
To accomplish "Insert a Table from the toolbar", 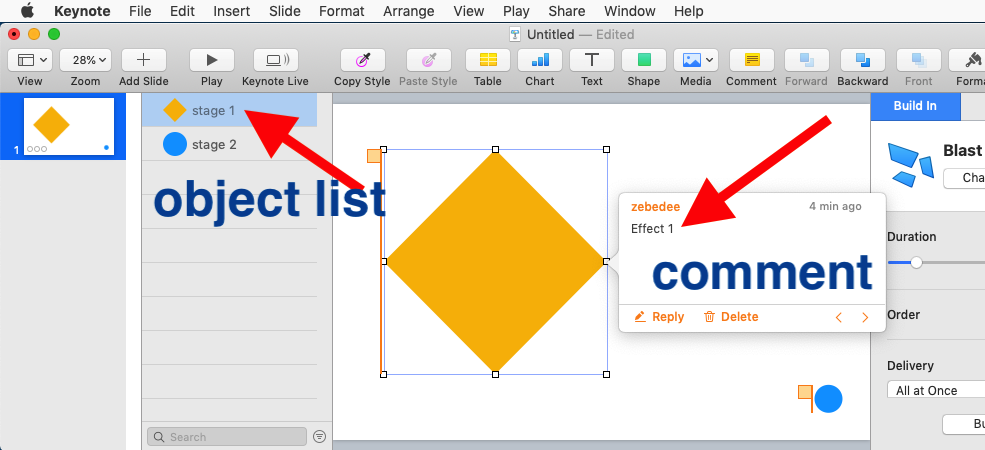I will click(488, 60).
